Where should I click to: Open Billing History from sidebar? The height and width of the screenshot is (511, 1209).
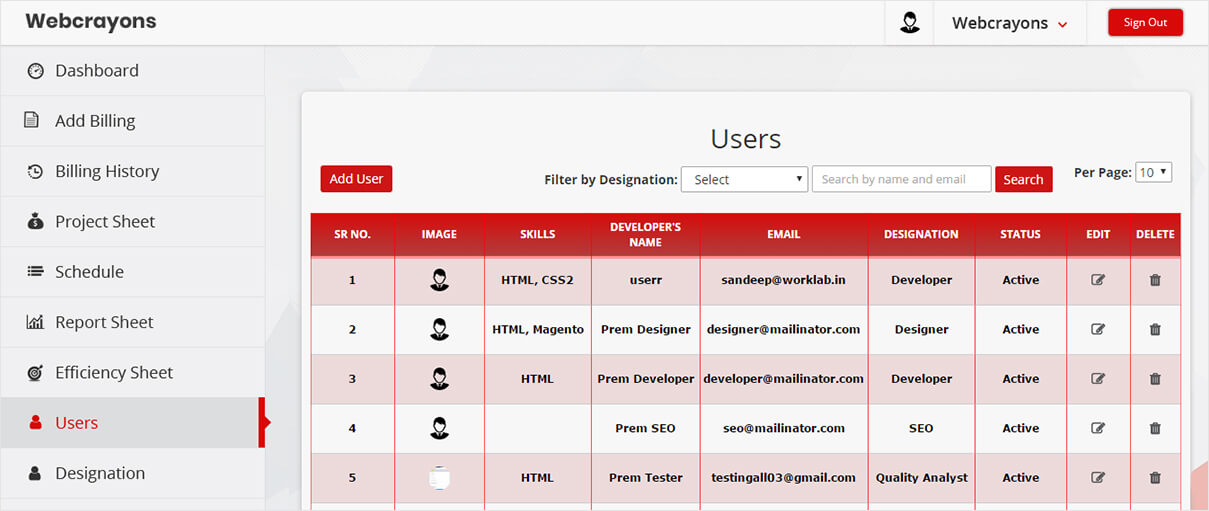tap(107, 172)
